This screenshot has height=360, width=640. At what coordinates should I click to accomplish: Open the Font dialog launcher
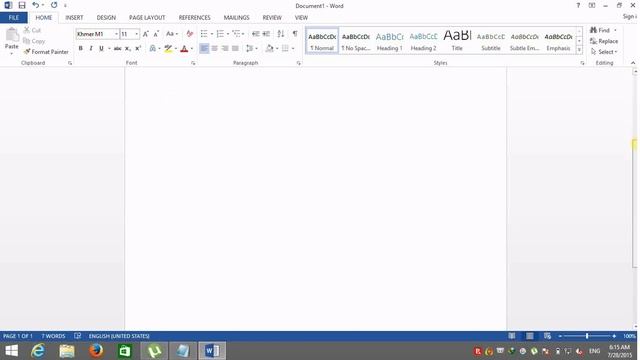point(193,63)
